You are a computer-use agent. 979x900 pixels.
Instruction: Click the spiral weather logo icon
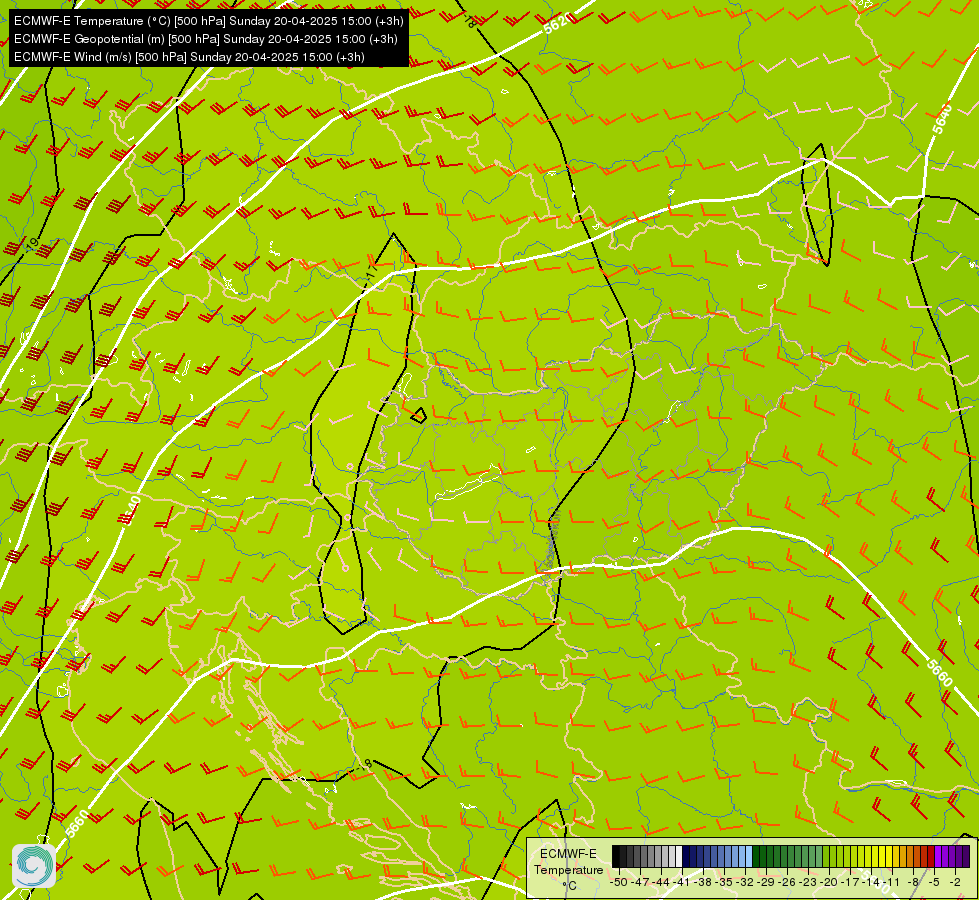pos(34,865)
